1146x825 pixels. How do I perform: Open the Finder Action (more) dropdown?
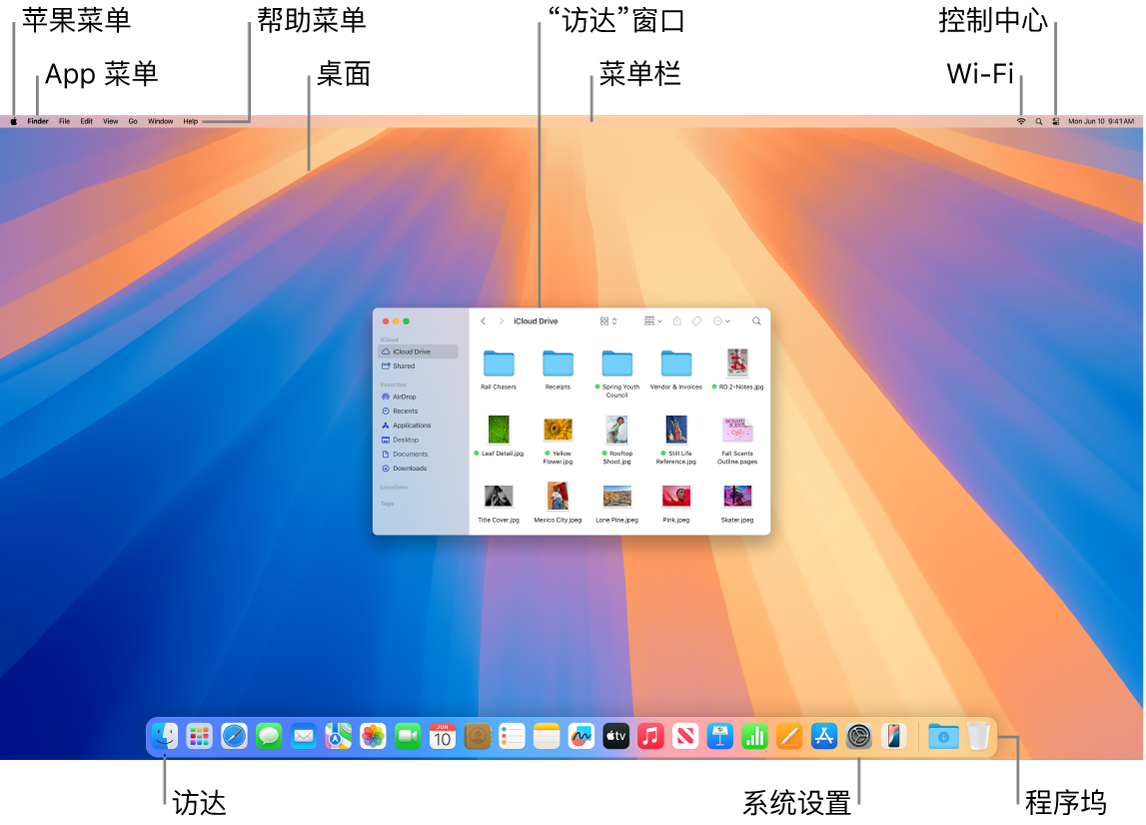[721, 321]
